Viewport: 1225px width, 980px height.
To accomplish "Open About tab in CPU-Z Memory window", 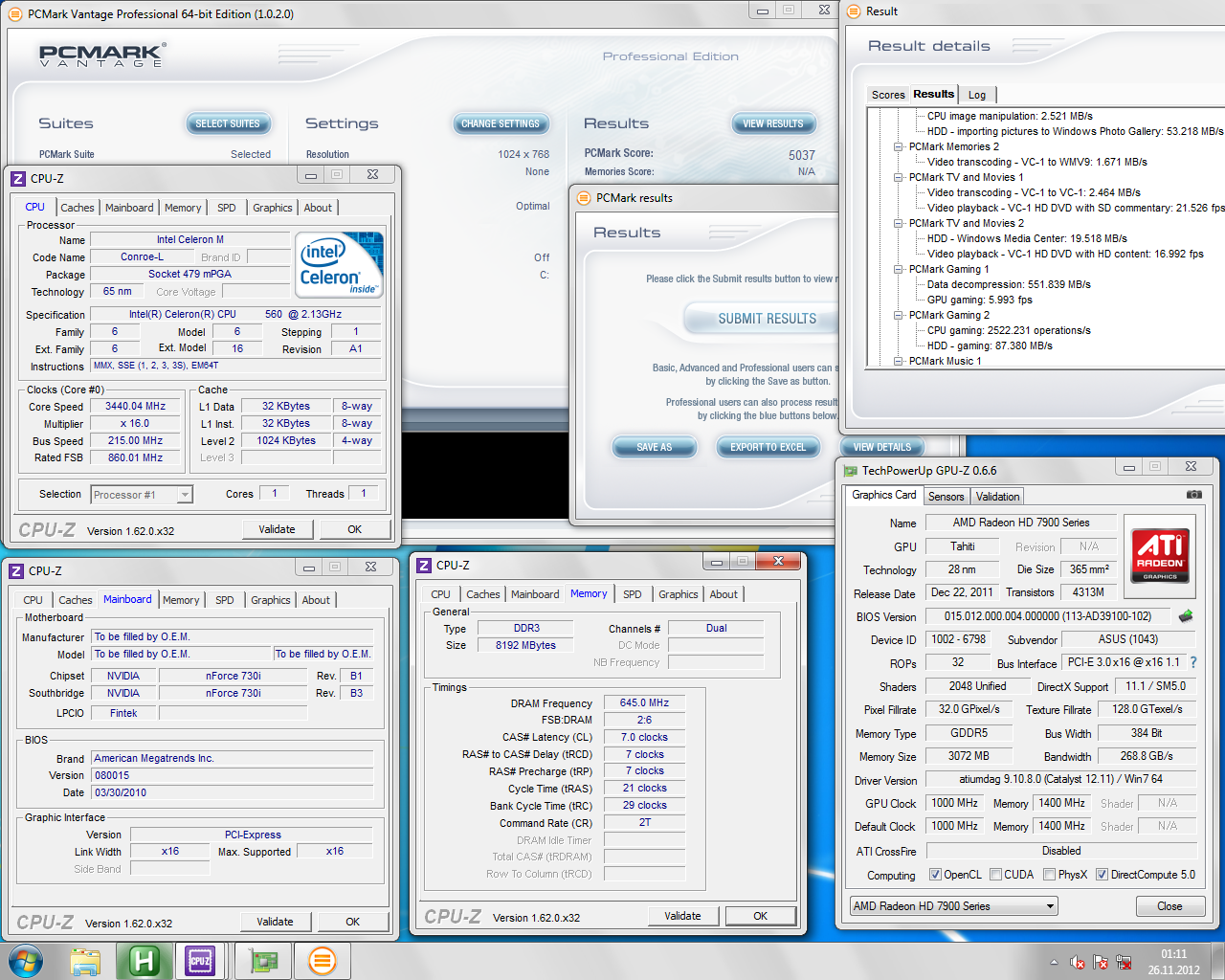I will click(724, 594).
